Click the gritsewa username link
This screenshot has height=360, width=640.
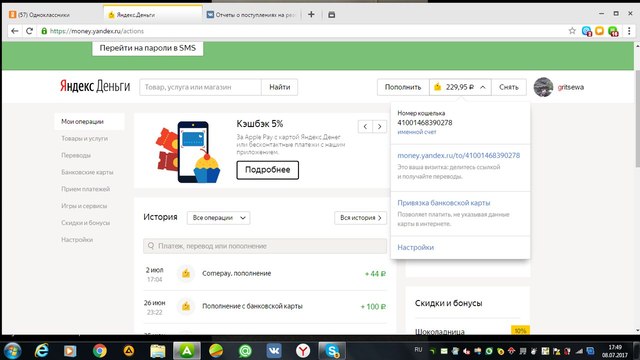[571, 87]
